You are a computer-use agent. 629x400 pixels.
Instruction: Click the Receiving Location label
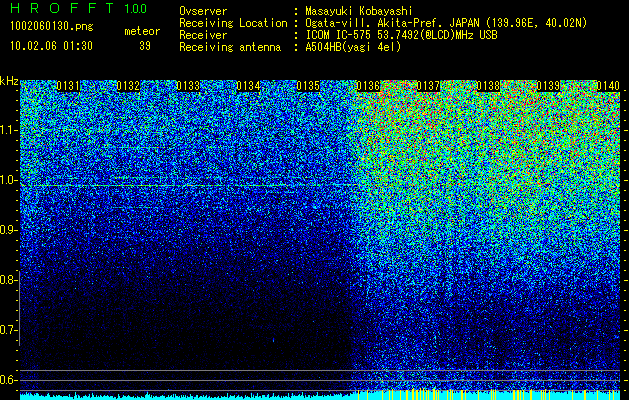coord(233,23)
